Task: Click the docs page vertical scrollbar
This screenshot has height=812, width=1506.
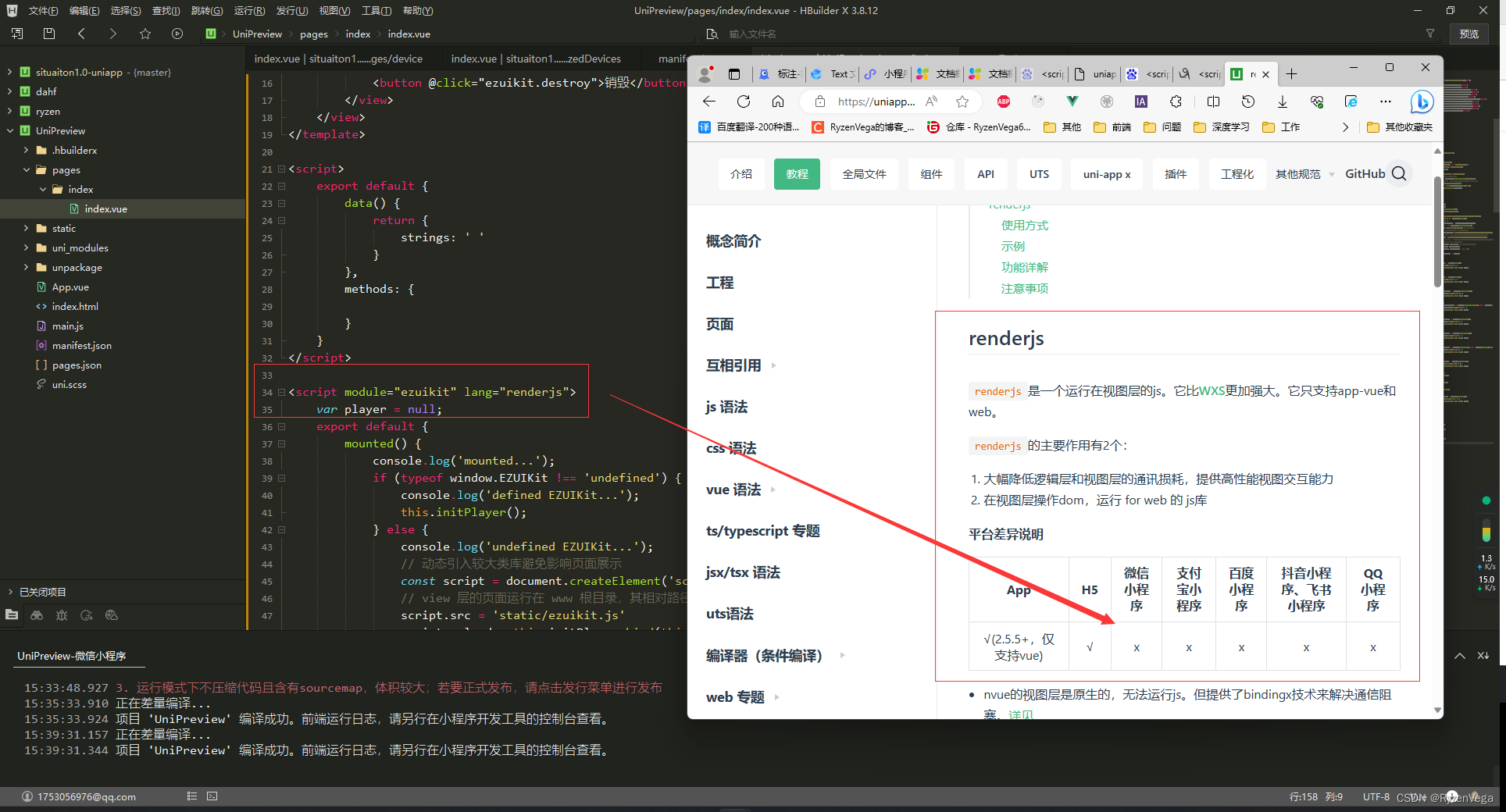Action: click(x=1437, y=231)
